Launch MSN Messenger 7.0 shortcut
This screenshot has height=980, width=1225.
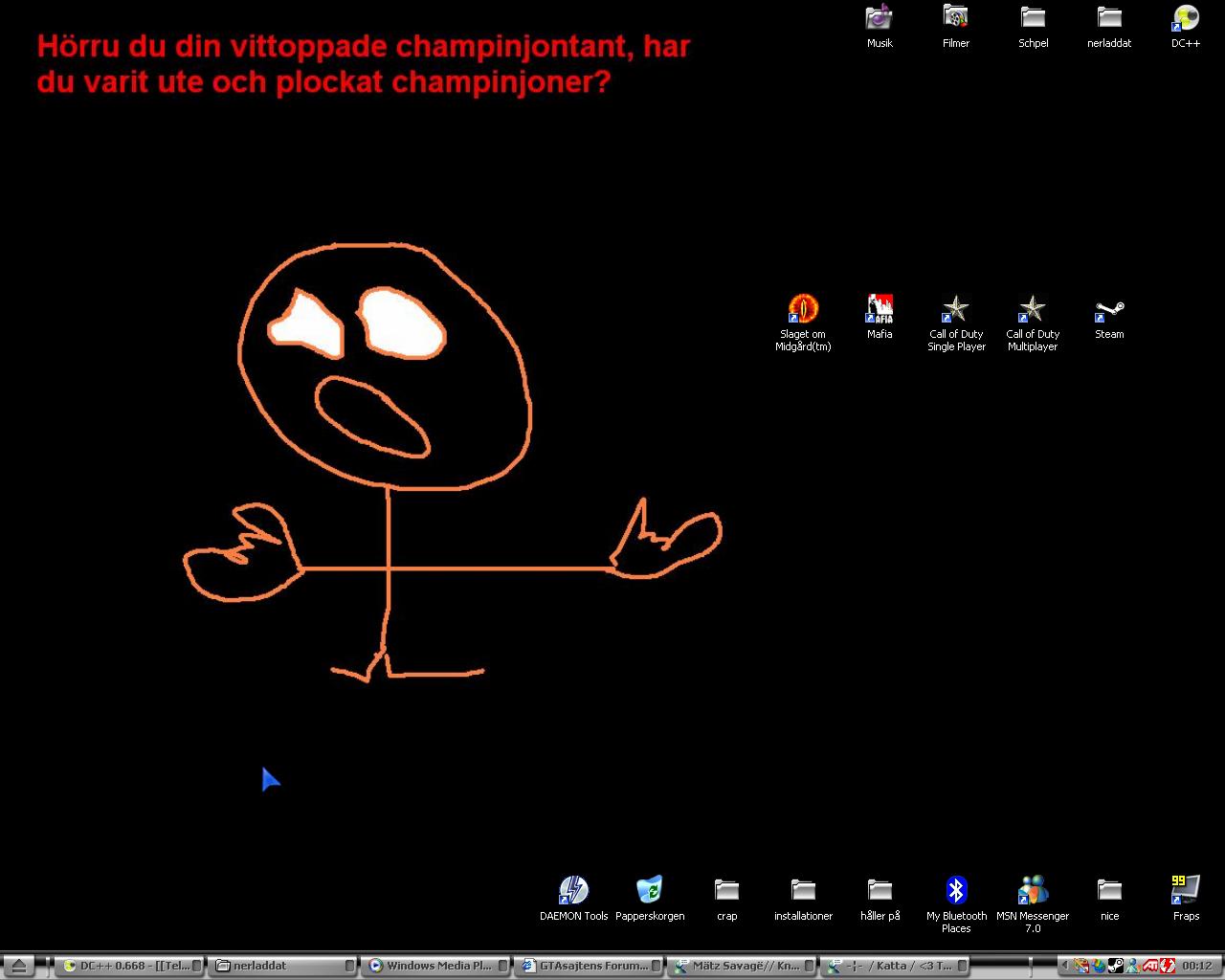(x=1033, y=904)
